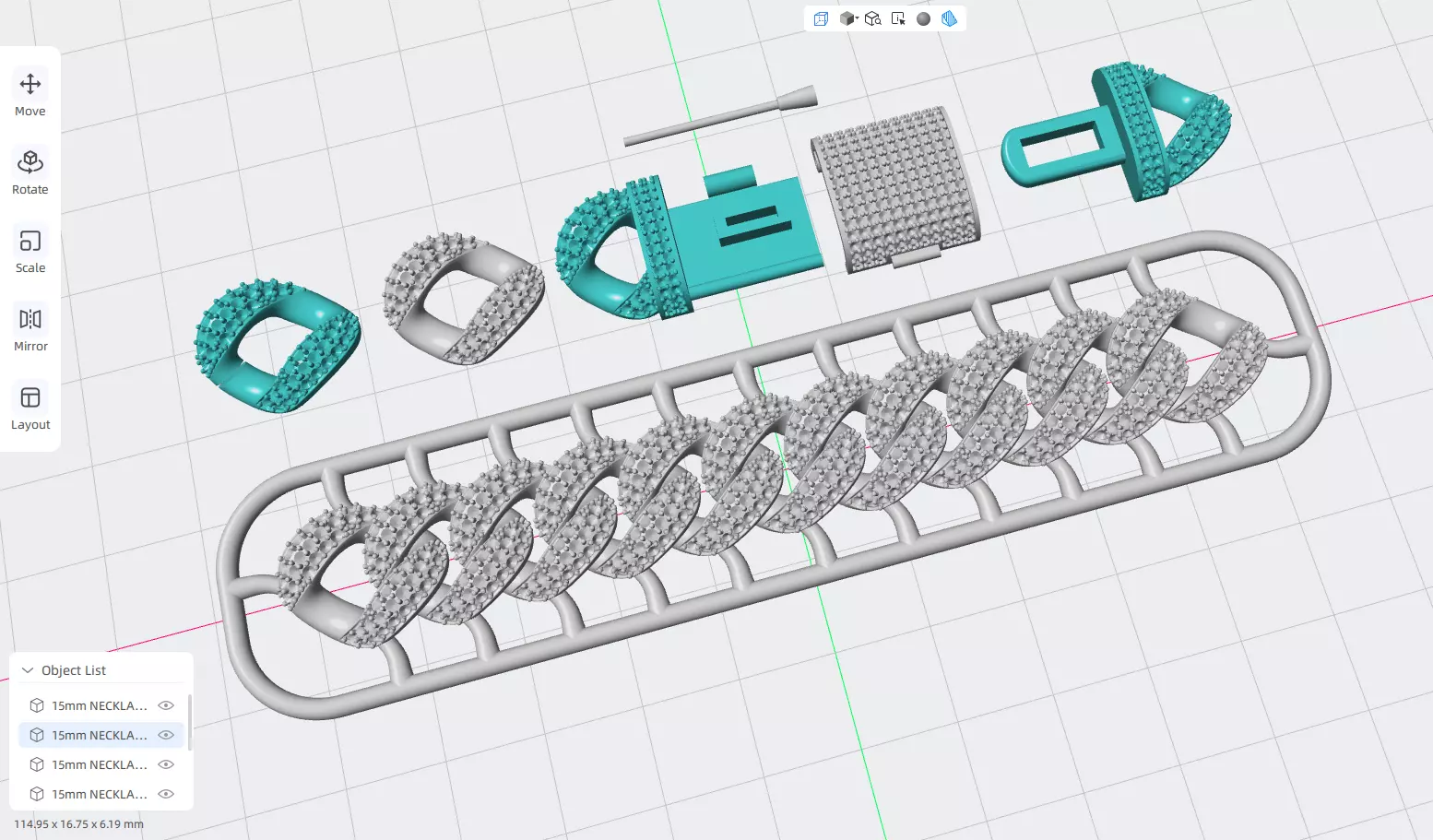Click the gray sphere shading icon

click(x=923, y=18)
